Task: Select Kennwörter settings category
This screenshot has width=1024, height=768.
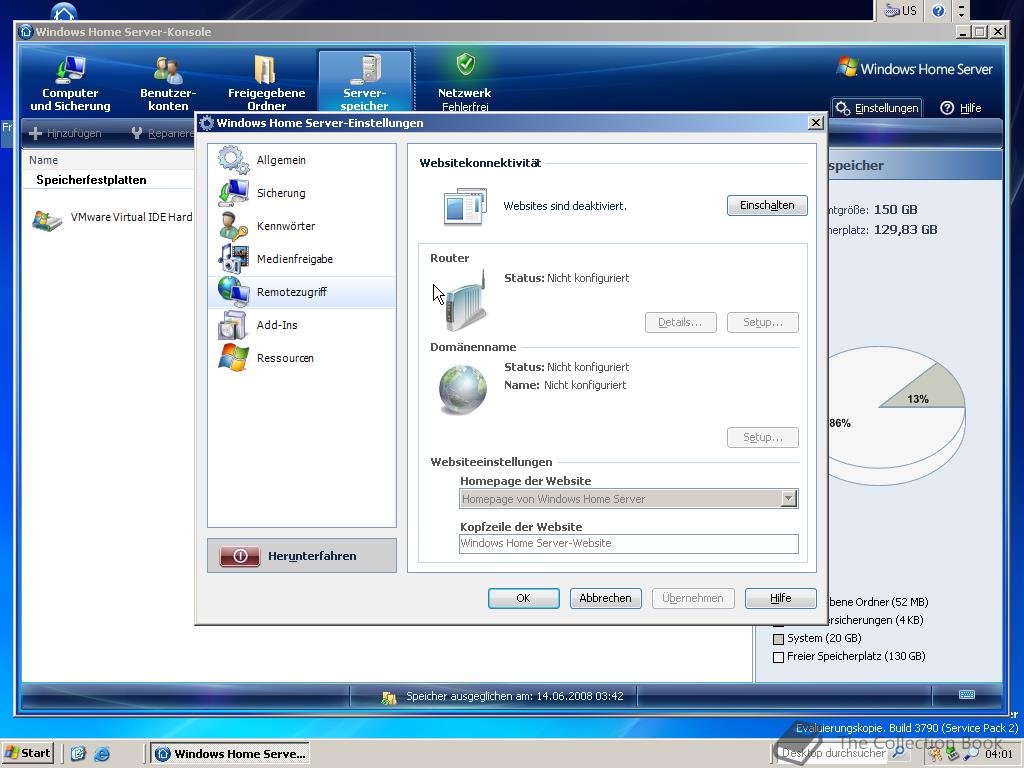Action: tap(302, 226)
